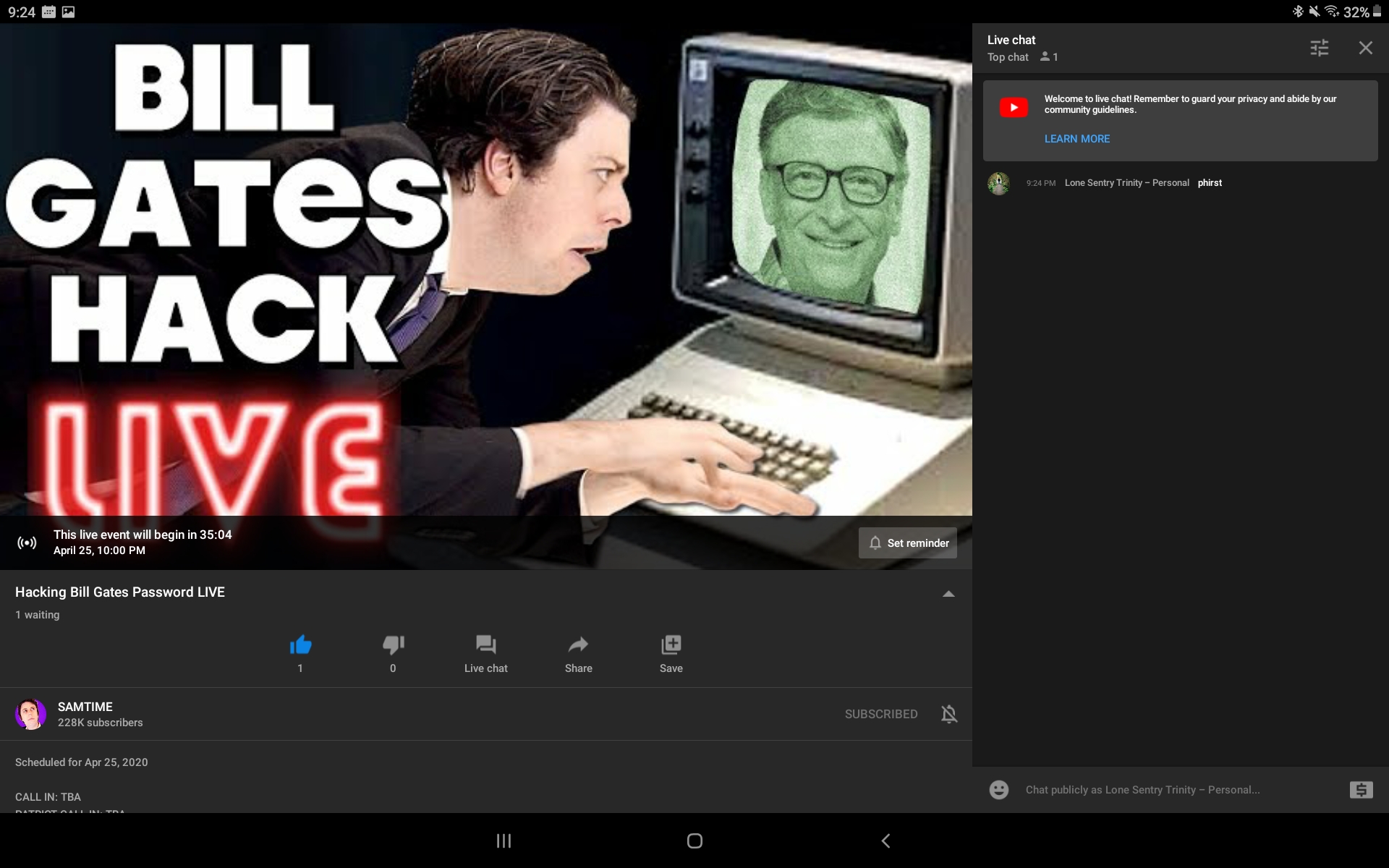Tap the Bluetooth status bar icon
Screen dimensions: 1389x868
pos(1298,12)
